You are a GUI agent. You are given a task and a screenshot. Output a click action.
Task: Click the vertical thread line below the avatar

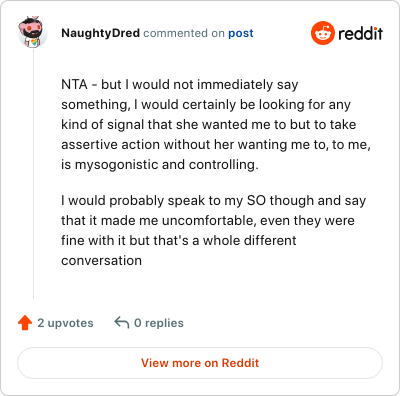tap(33, 173)
